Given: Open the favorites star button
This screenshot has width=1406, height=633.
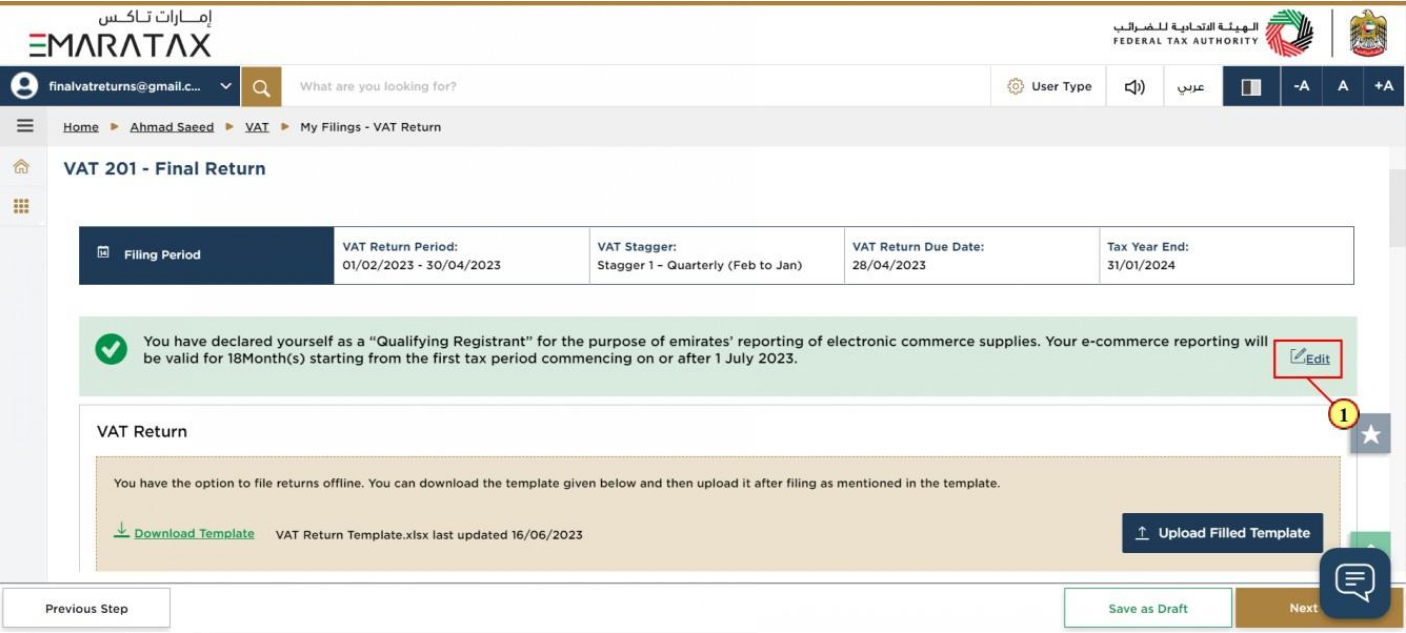Looking at the screenshot, I should tap(1371, 434).
